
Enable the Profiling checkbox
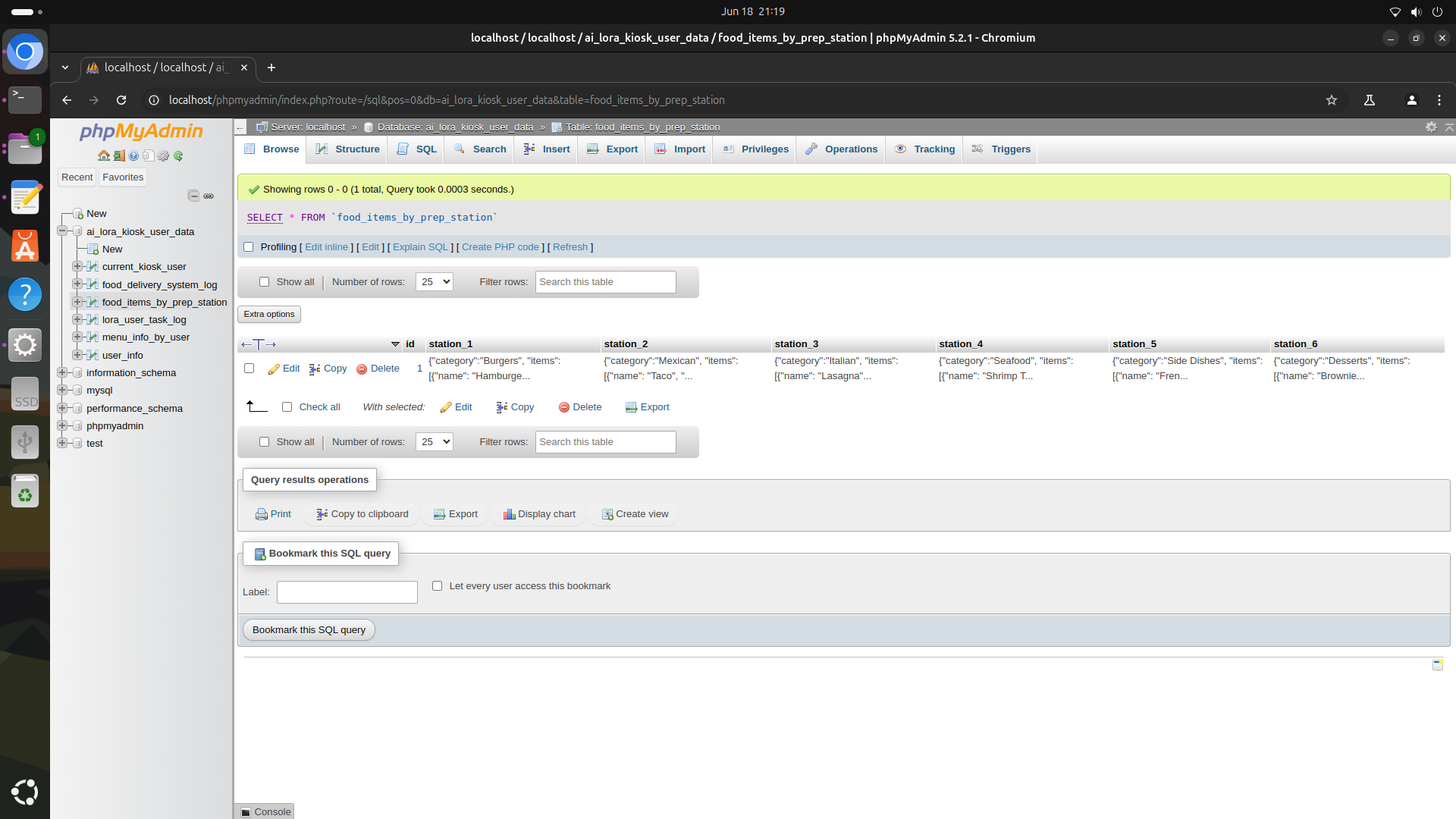click(x=248, y=247)
